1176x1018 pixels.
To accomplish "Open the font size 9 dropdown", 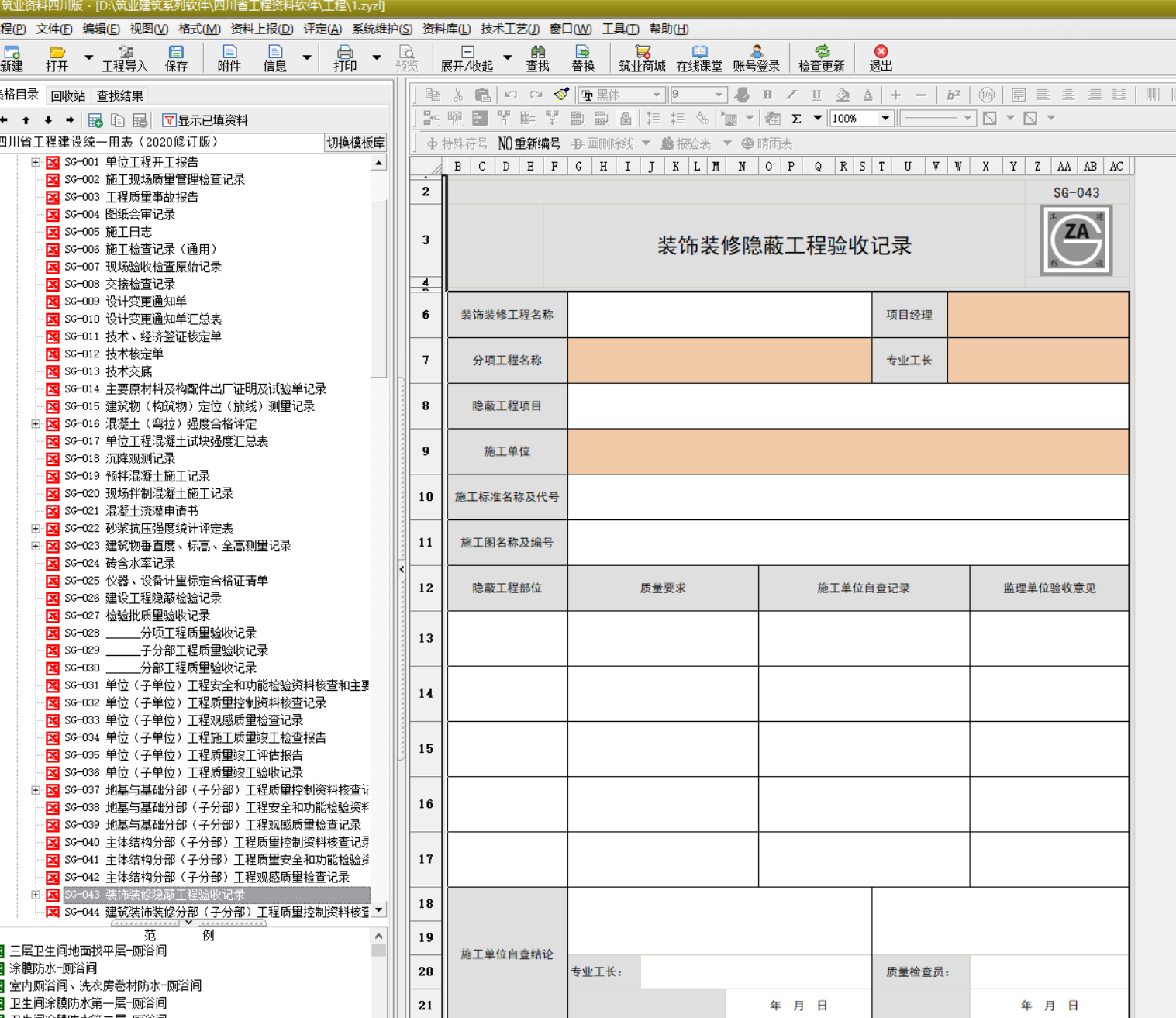I will pyautogui.click(x=719, y=95).
